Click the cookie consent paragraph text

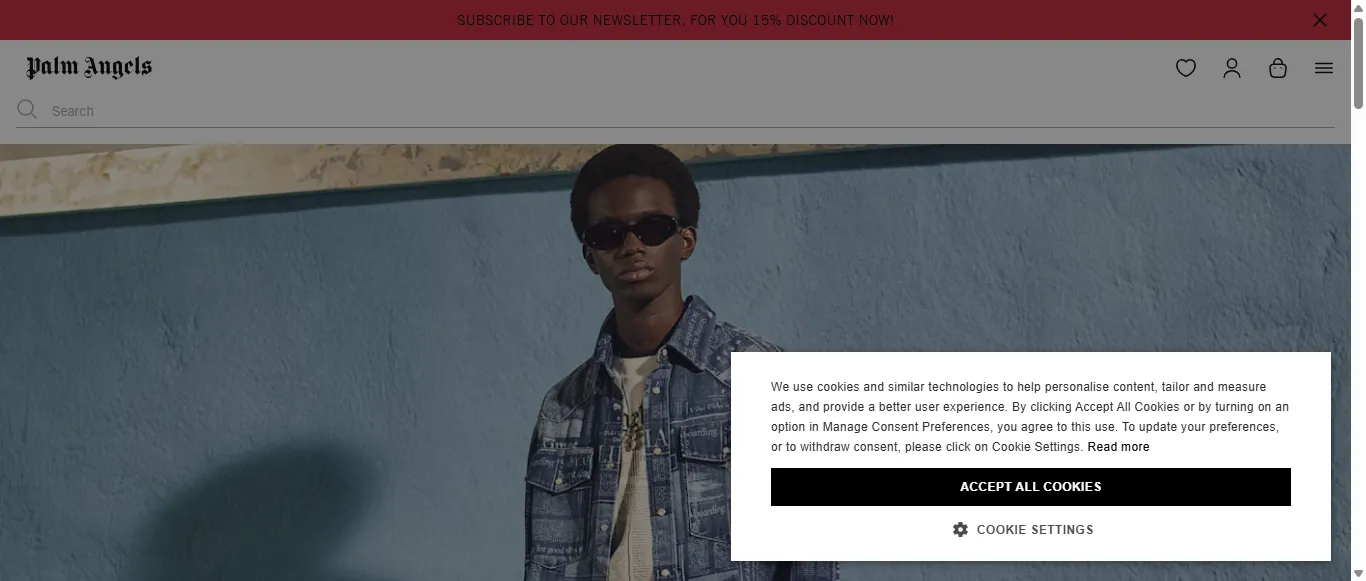pos(1030,417)
